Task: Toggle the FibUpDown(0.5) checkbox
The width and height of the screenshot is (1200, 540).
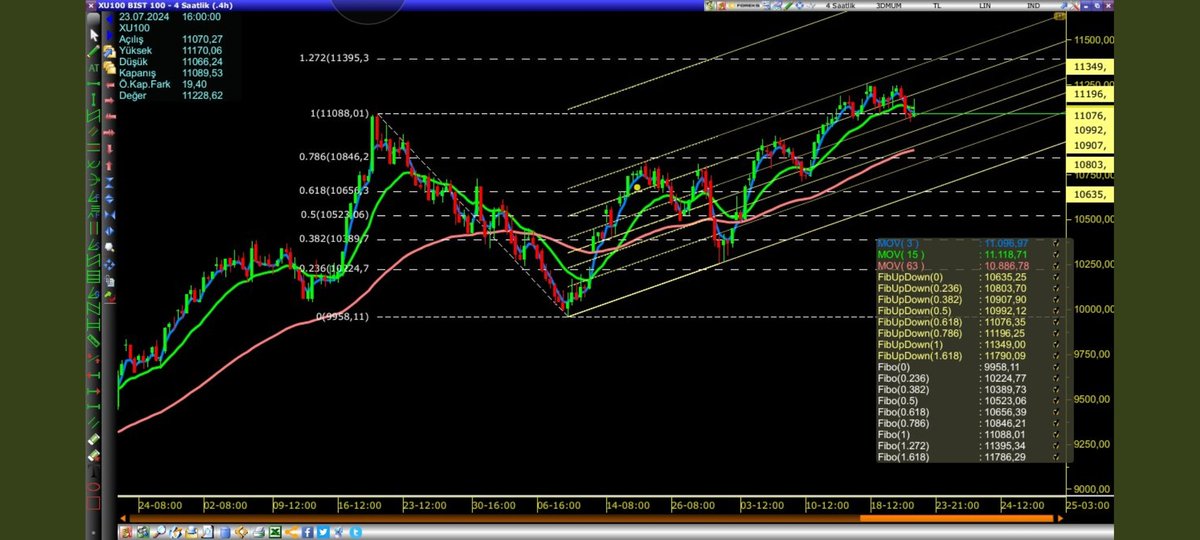Action: (1057, 311)
